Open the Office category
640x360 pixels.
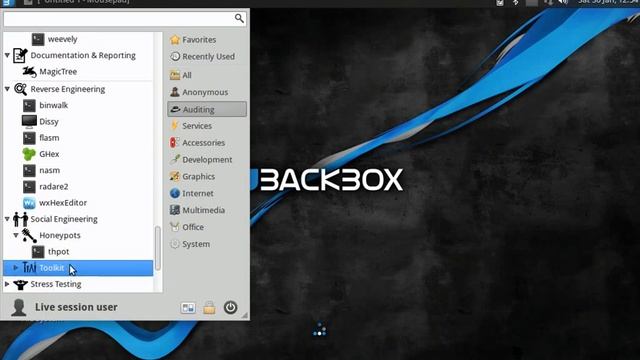[207, 227]
